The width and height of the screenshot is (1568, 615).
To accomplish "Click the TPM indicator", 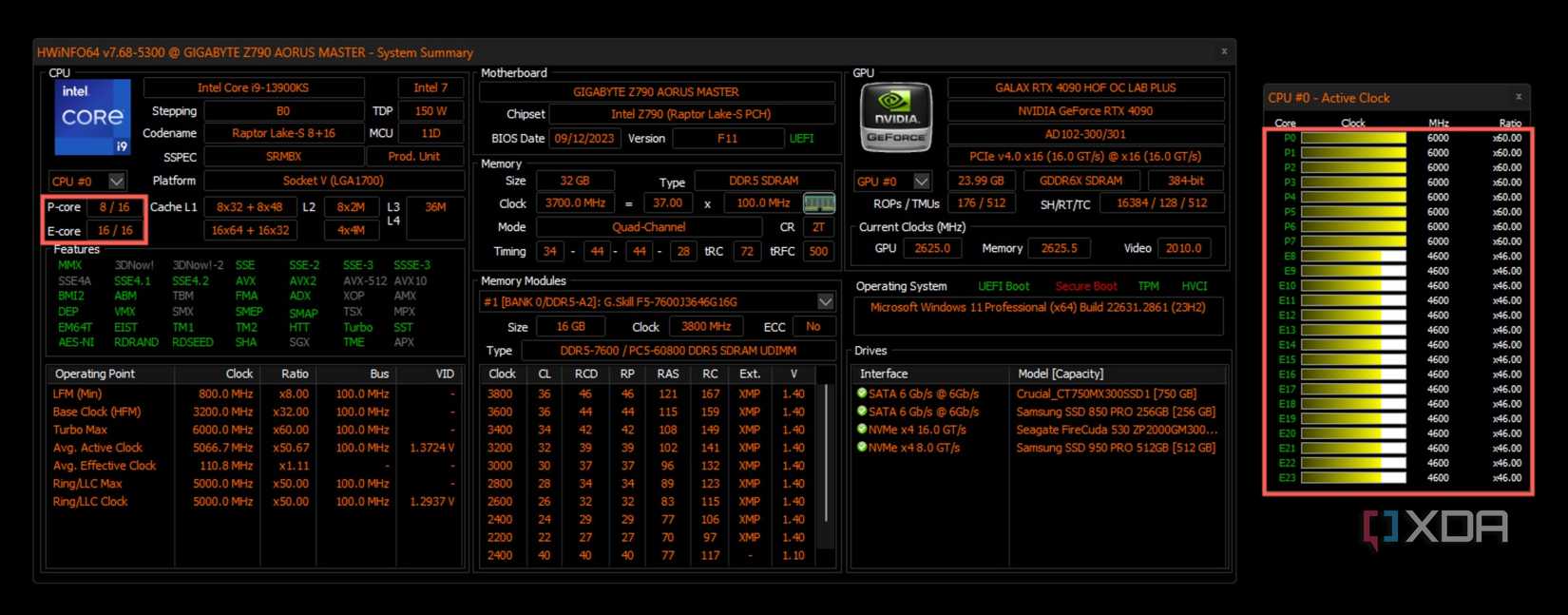I will 1148,286.
